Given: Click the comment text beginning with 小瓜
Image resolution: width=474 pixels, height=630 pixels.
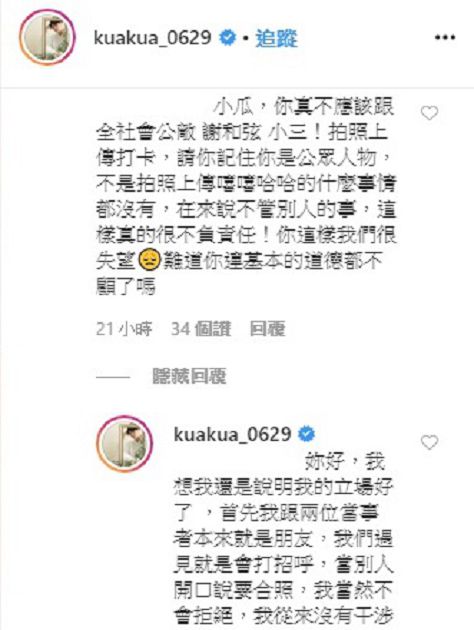Looking at the screenshot, I should (x=246, y=196).
